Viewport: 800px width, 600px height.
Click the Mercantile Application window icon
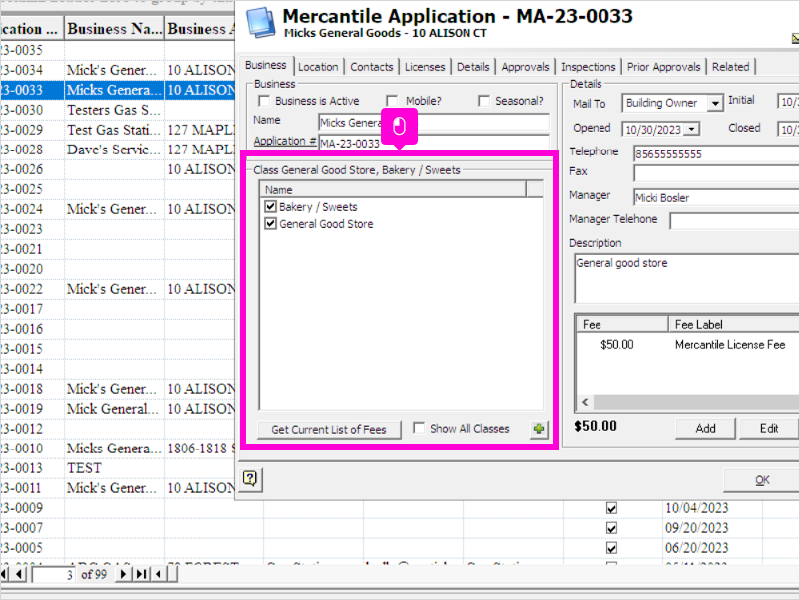(x=261, y=23)
